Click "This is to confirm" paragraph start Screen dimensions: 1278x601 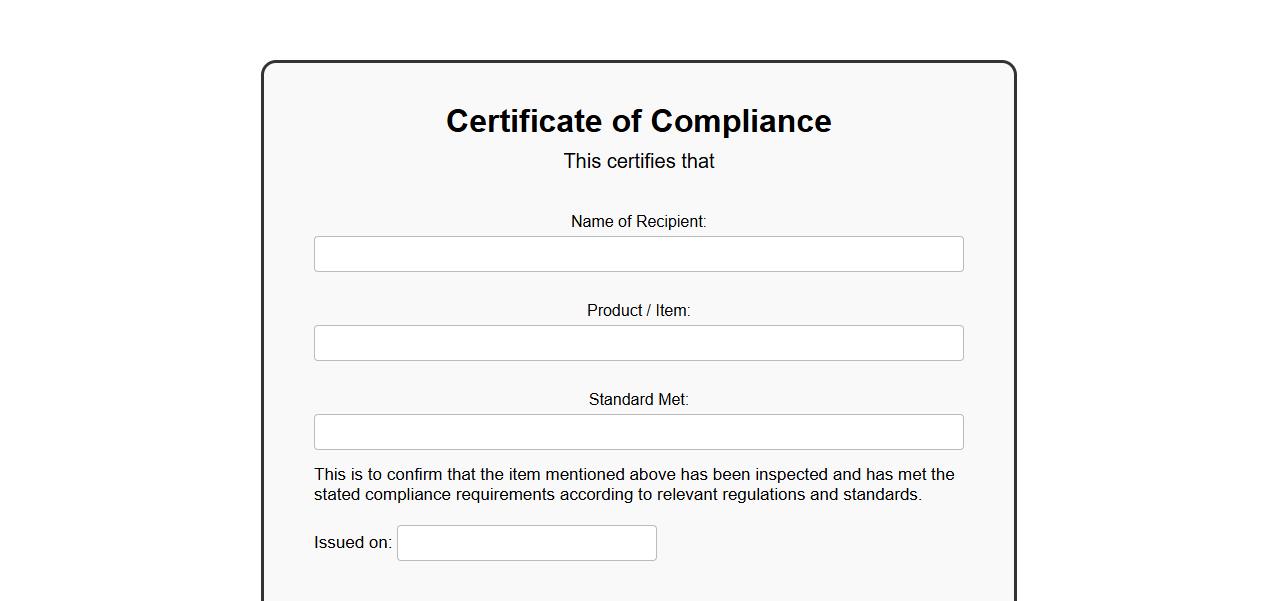(x=378, y=474)
